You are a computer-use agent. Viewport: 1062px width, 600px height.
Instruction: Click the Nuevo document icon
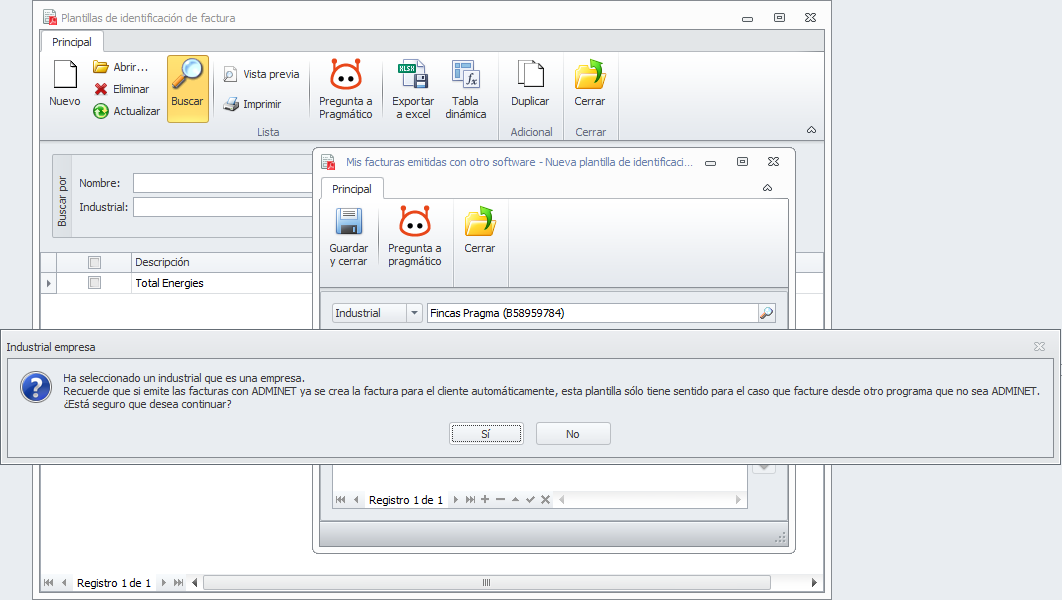point(65,74)
